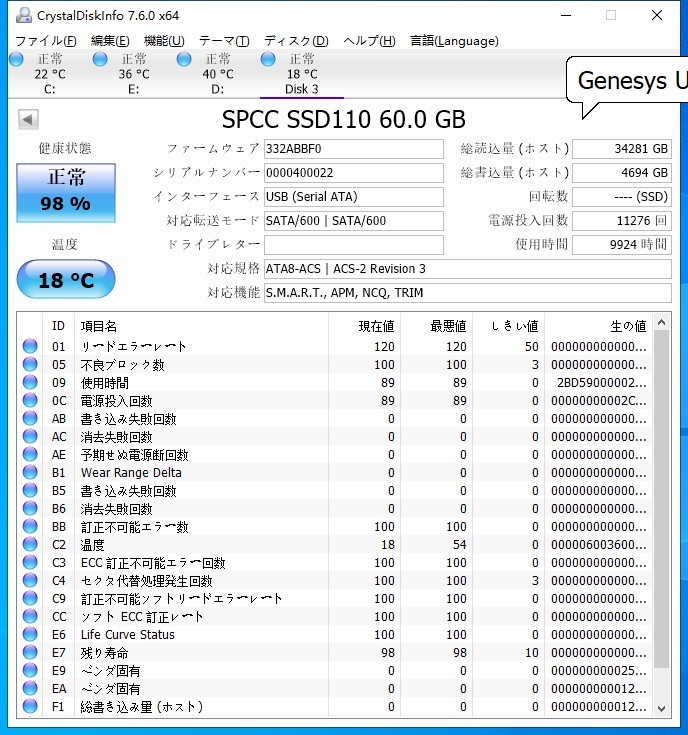The width and height of the screenshot is (688, 735).
Task: Click the SPCC SSD110 60.0 GB title
Action: (x=344, y=119)
